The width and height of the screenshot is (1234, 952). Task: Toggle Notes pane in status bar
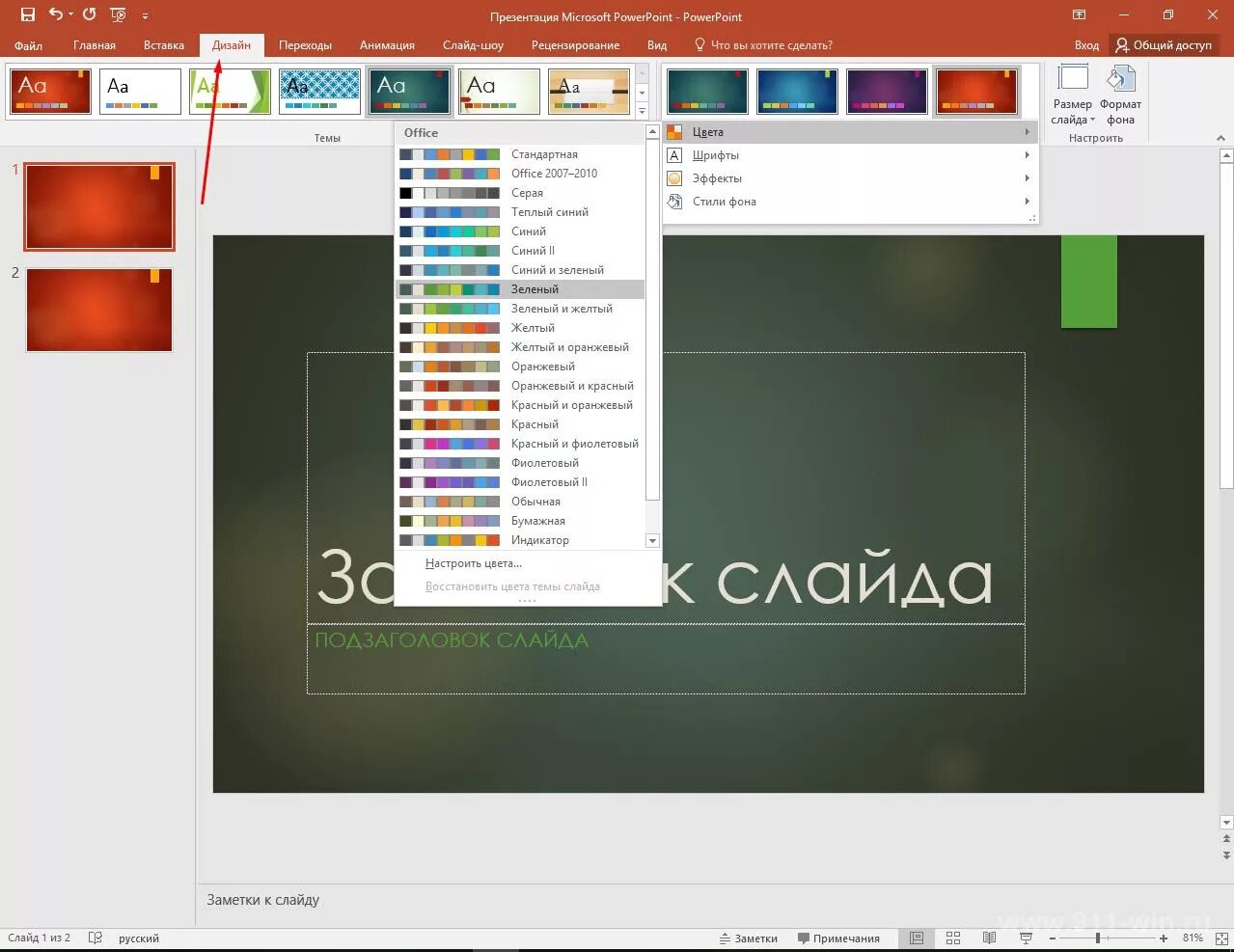(749, 938)
